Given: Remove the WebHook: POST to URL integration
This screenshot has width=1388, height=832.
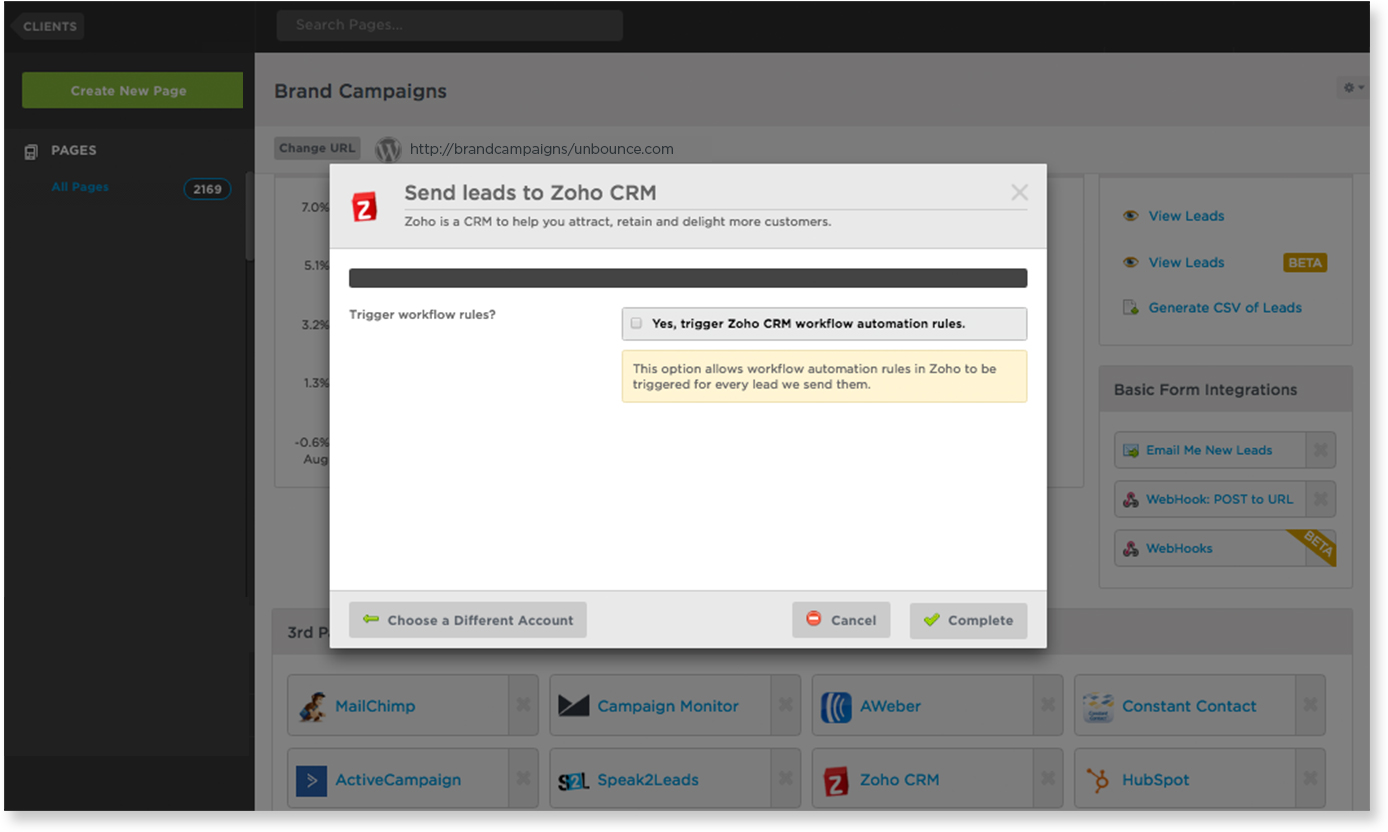Looking at the screenshot, I should tap(1321, 499).
